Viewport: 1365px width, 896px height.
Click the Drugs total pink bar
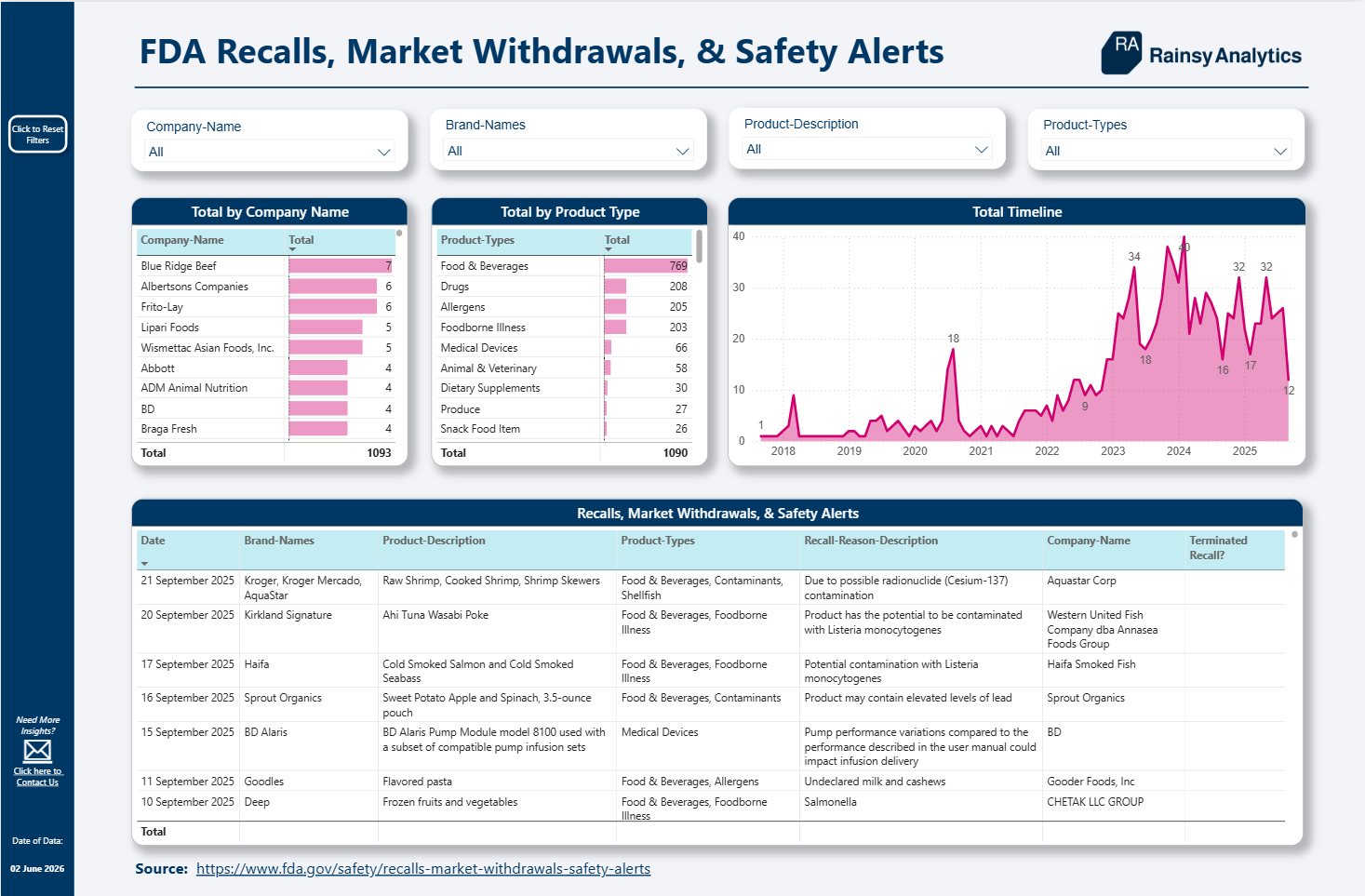tap(615, 287)
